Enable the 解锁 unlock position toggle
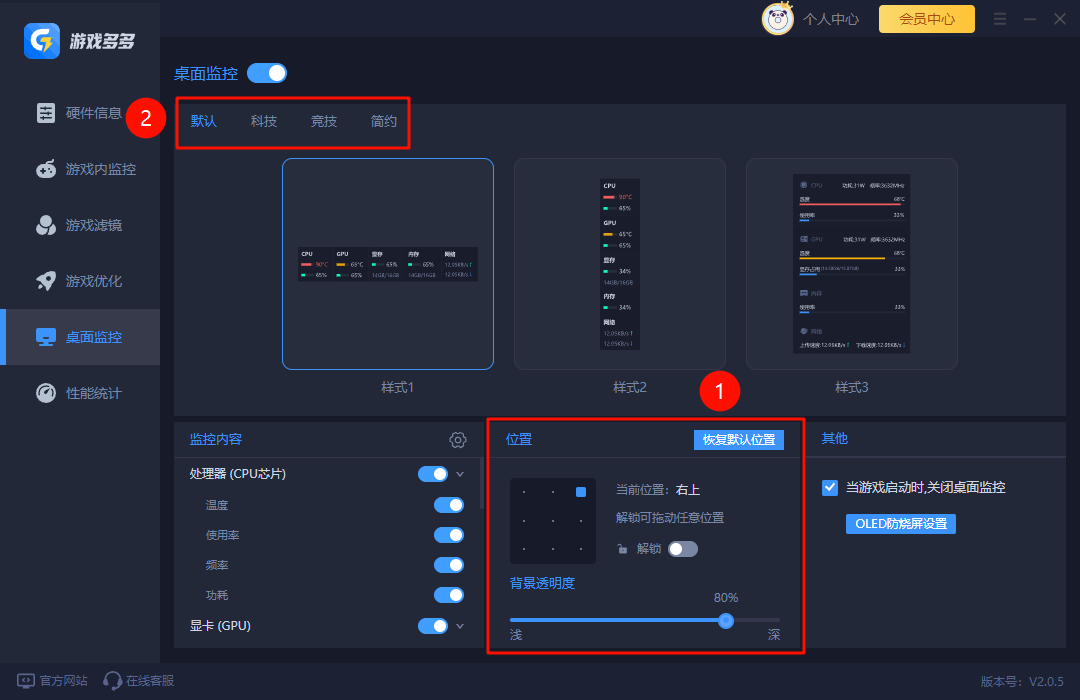The height and width of the screenshot is (700, 1080). (x=683, y=548)
